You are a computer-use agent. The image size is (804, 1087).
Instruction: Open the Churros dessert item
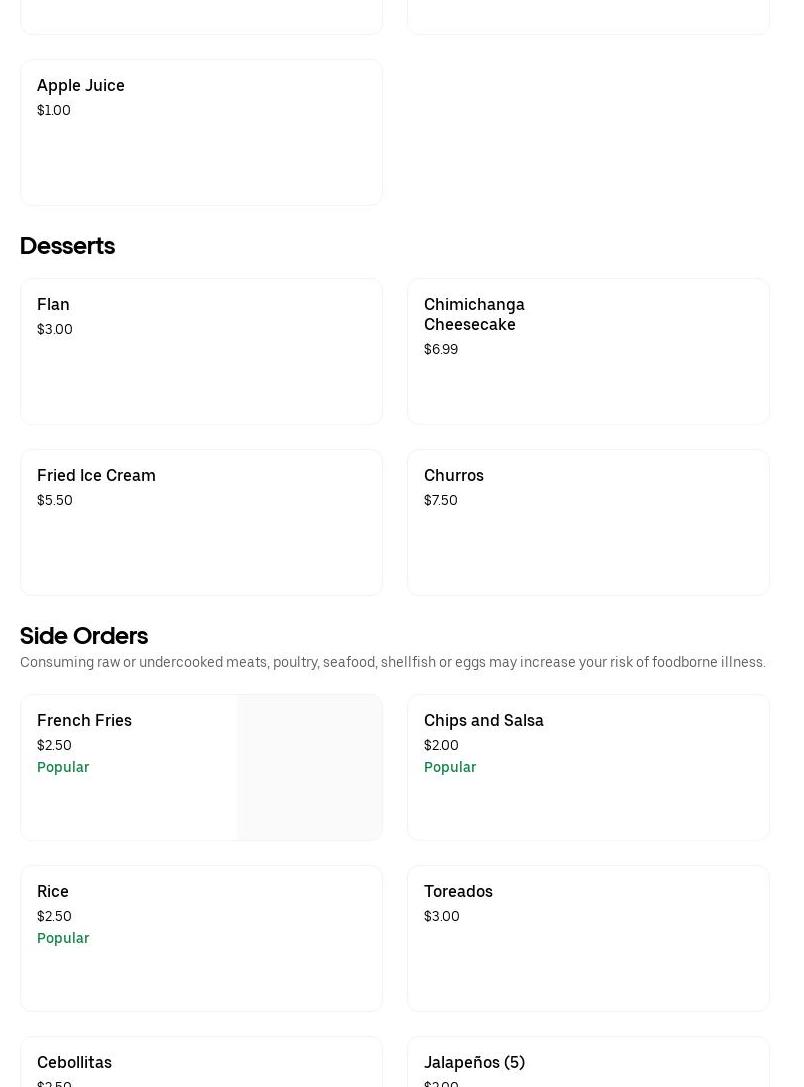tap(588, 522)
